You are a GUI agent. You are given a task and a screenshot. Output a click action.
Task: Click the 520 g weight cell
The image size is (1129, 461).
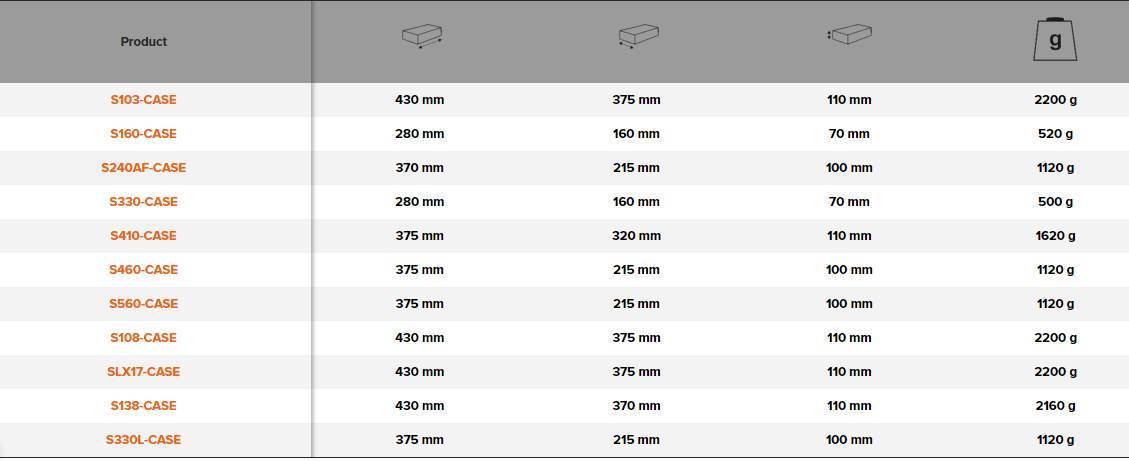pos(1055,134)
